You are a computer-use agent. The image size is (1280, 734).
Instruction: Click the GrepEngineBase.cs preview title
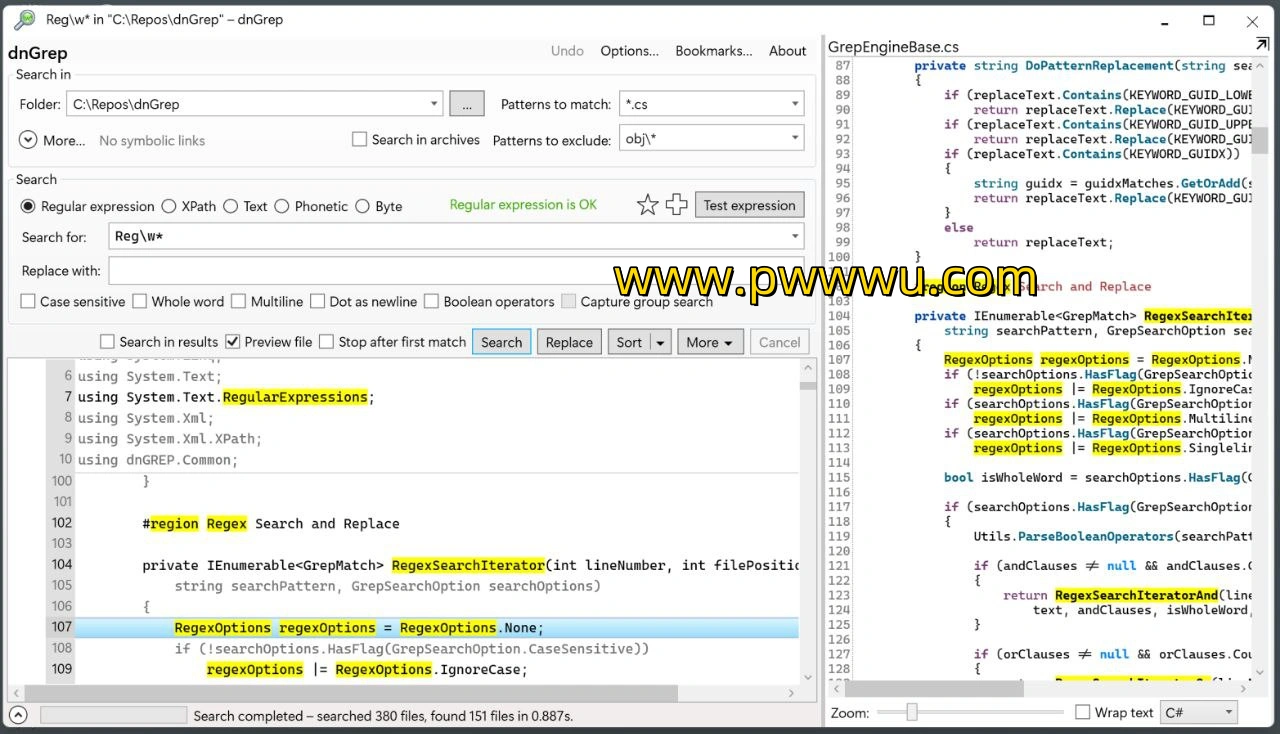coord(893,47)
